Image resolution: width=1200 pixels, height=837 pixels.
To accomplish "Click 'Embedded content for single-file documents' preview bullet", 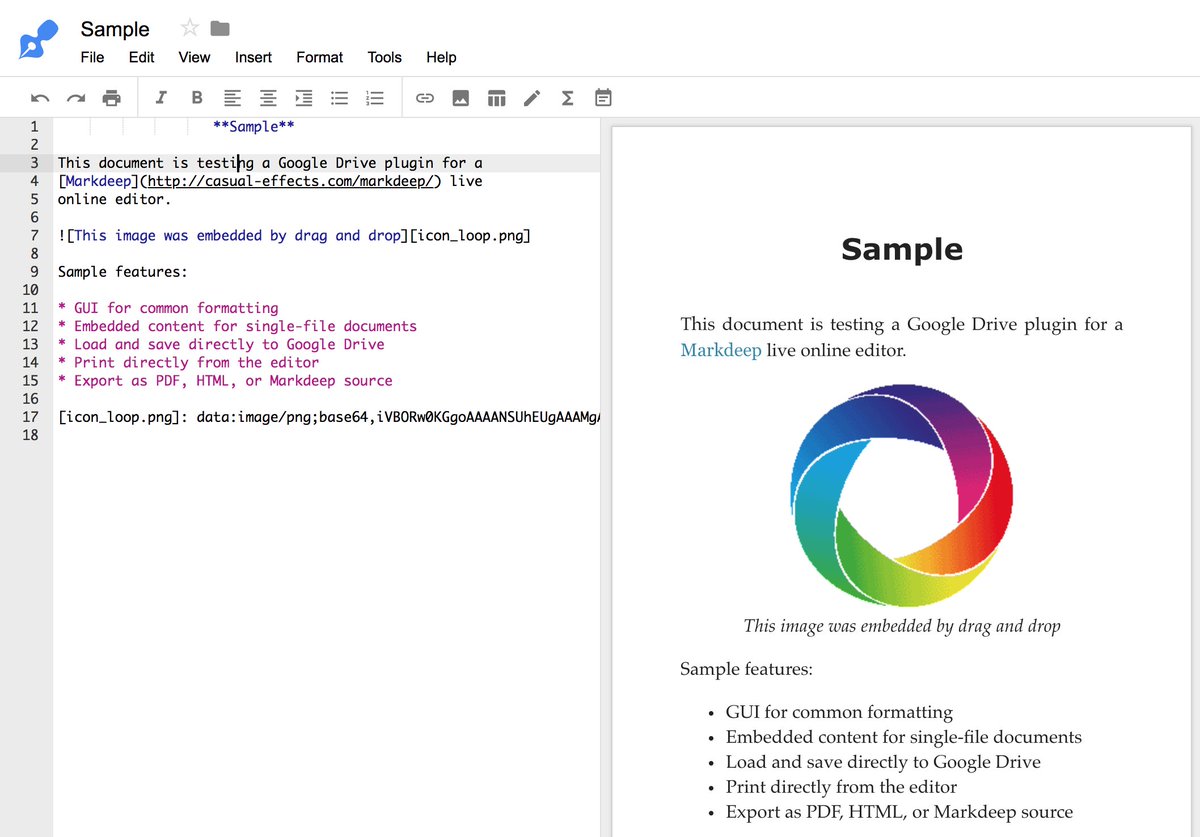I will (x=904, y=737).
